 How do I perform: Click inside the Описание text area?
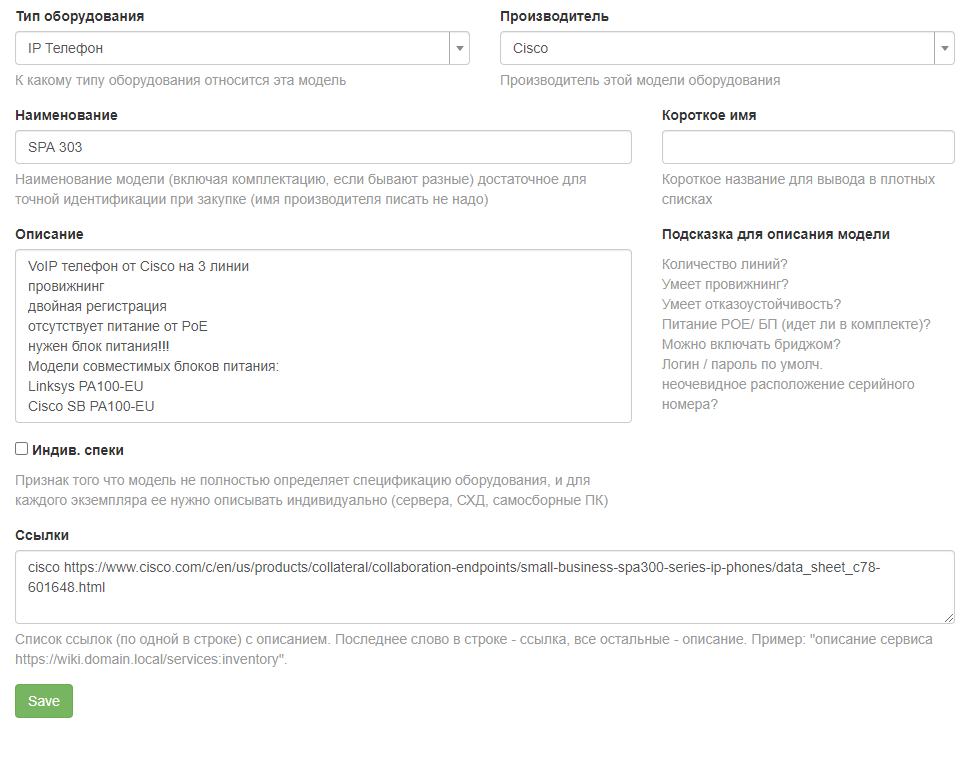pos(323,336)
